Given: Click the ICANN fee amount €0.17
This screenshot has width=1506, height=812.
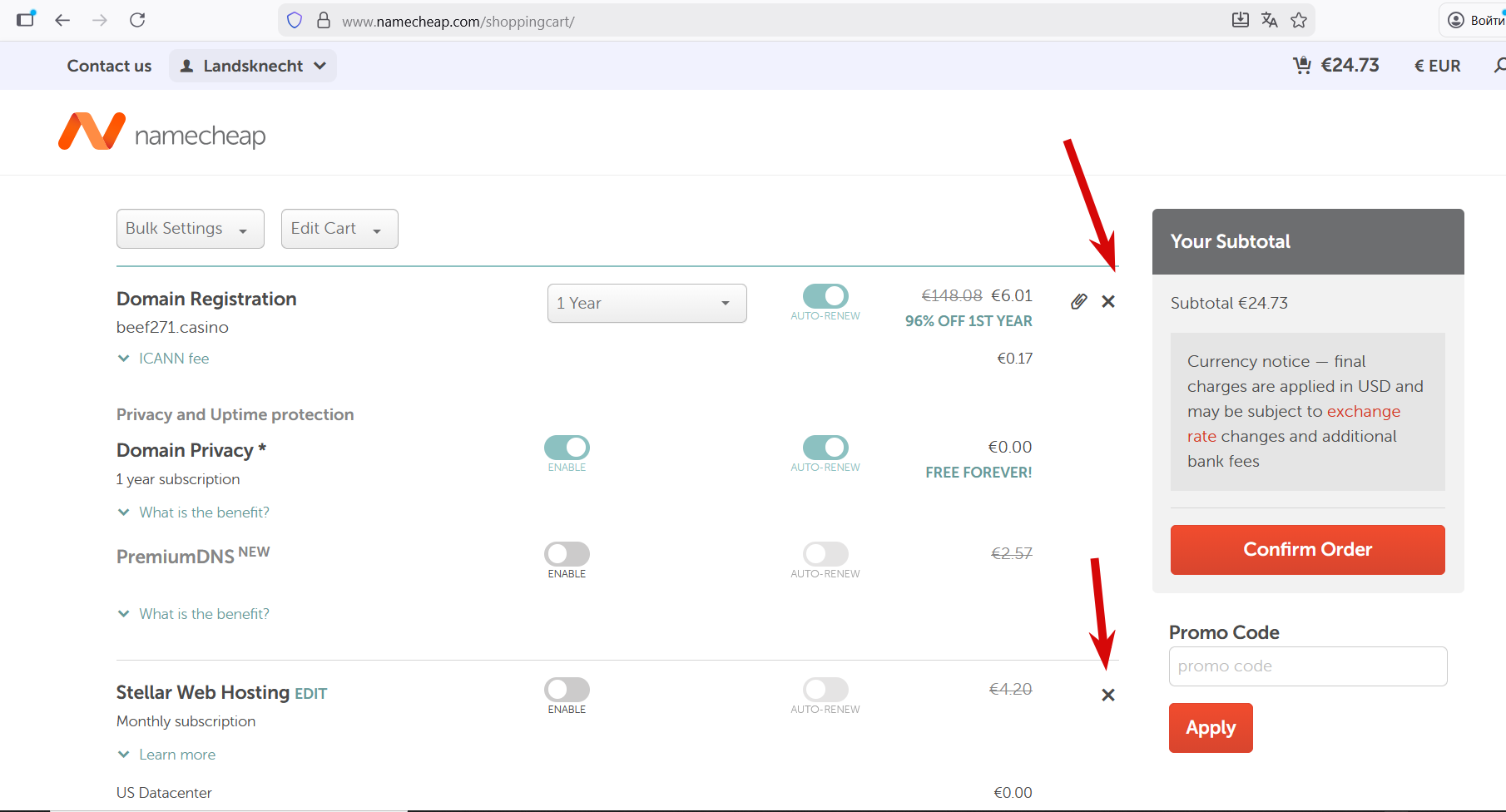Looking at the screenshot, I should (x=1015, y=359).
